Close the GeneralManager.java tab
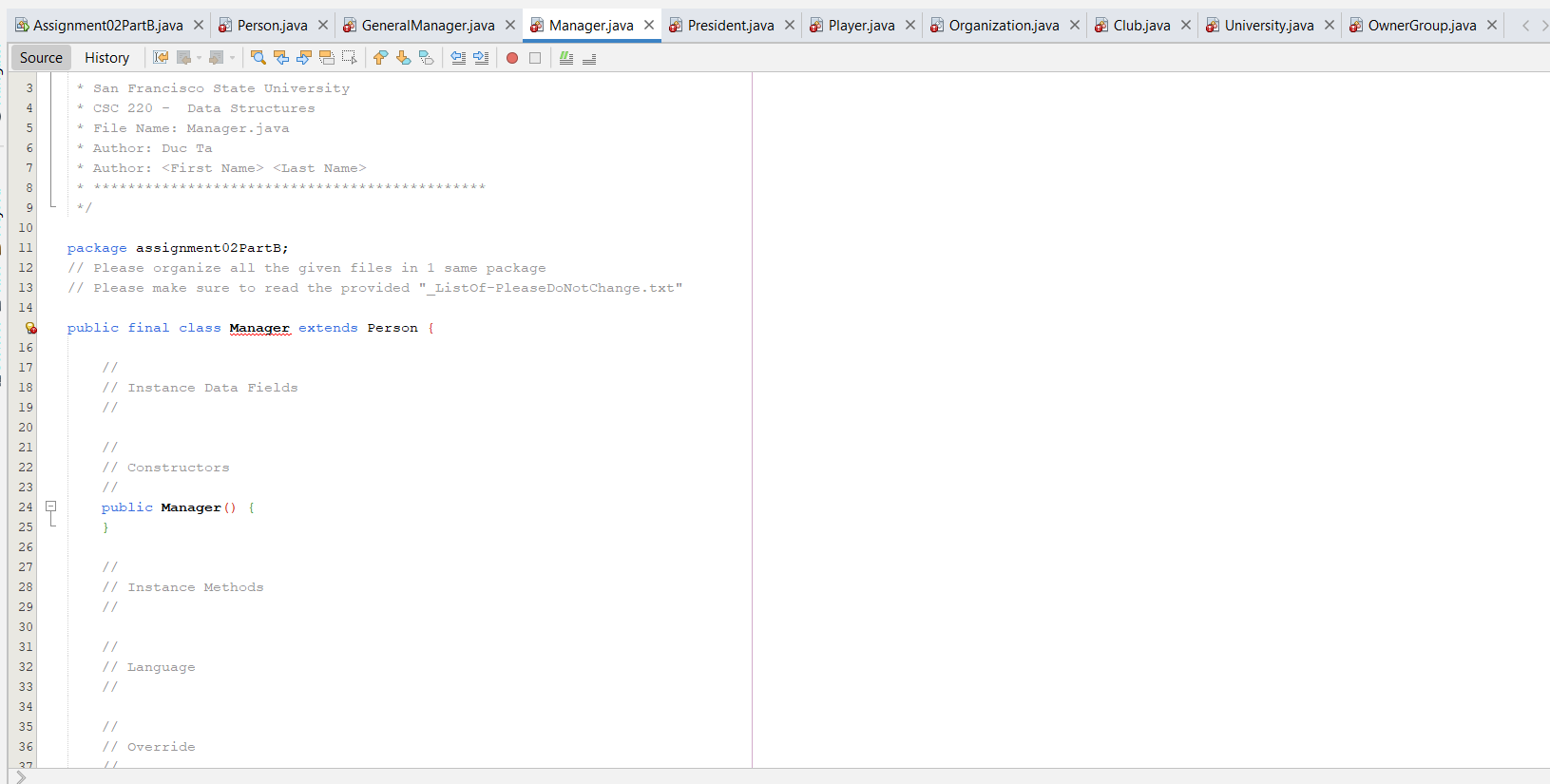The width and height of the screenshot is (1550, 784). 510,26
